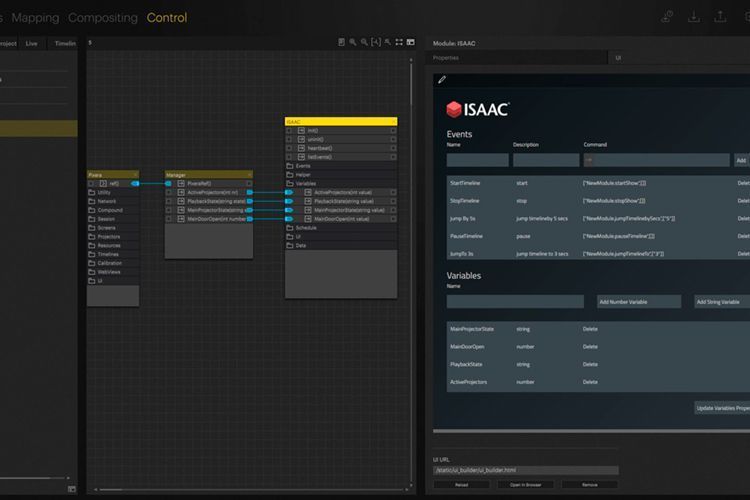Click the Open in Browser button

(x=525, y=485)
